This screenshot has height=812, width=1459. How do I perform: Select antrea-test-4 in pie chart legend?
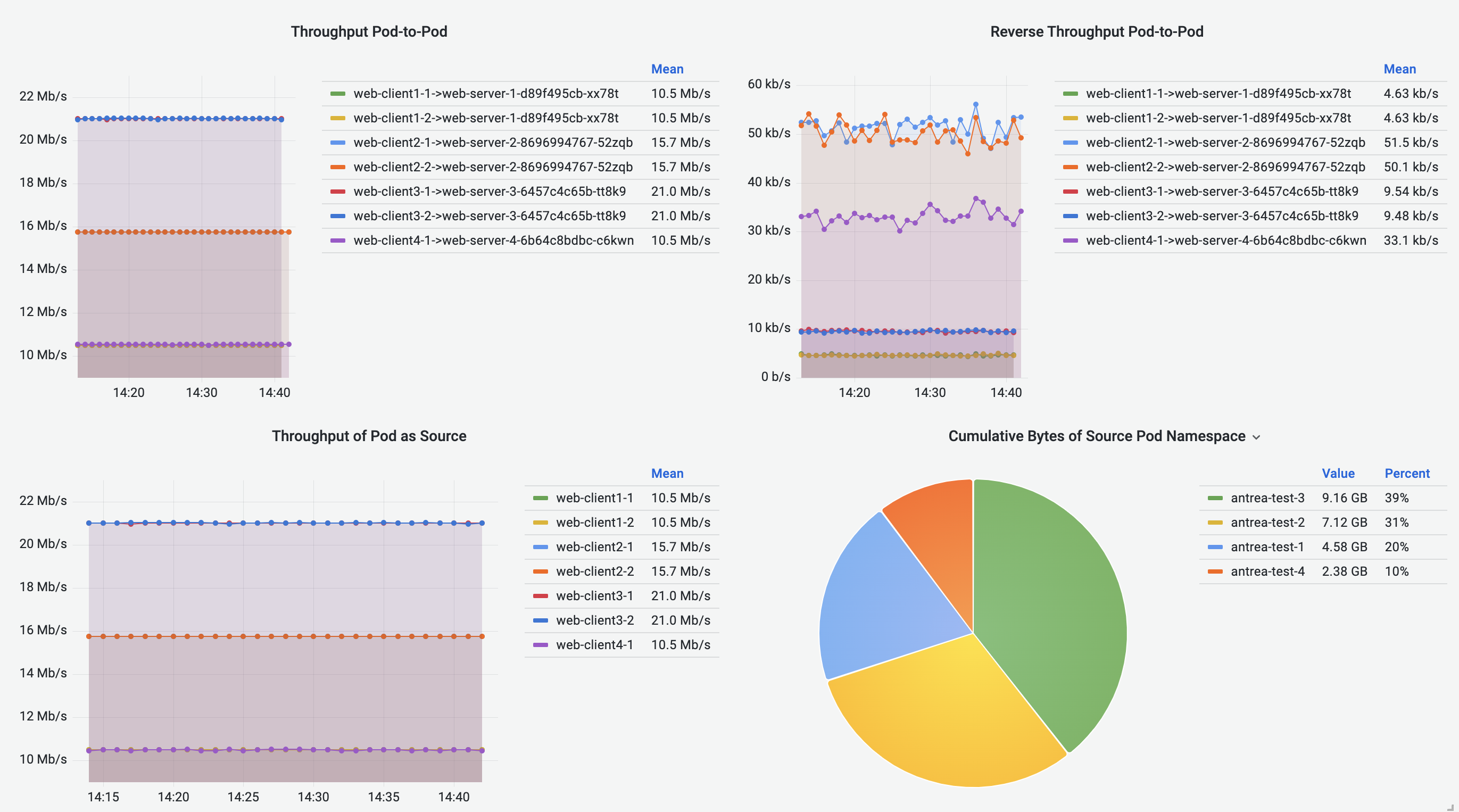pos(1267,571)
